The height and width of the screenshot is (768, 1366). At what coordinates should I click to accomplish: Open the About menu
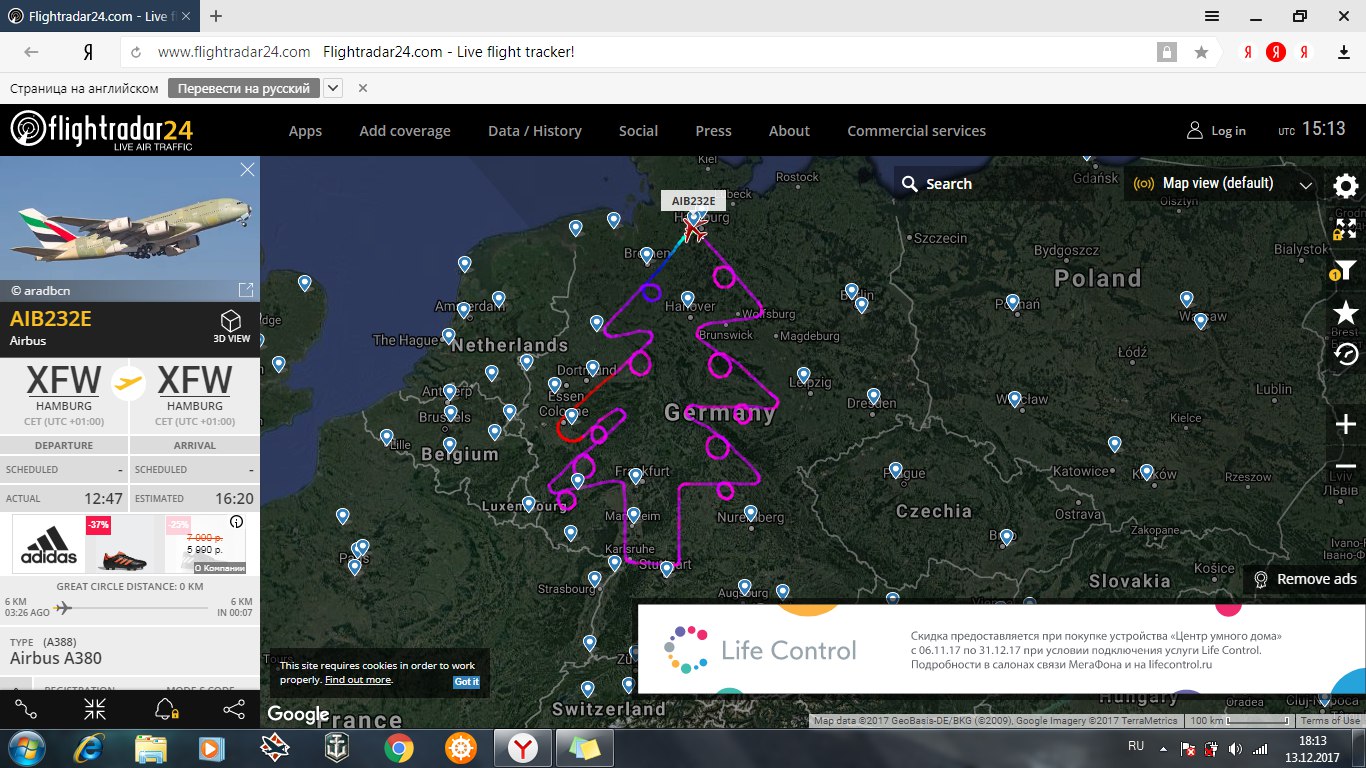click(x=789, y=131)
